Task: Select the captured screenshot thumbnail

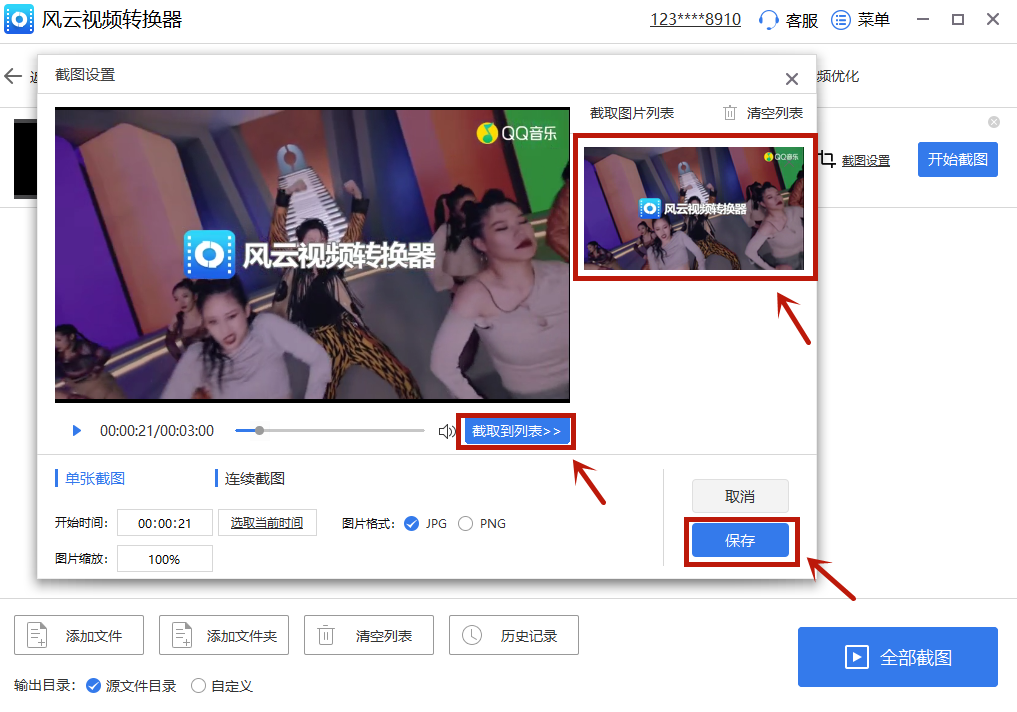Action: click(694, 208)
